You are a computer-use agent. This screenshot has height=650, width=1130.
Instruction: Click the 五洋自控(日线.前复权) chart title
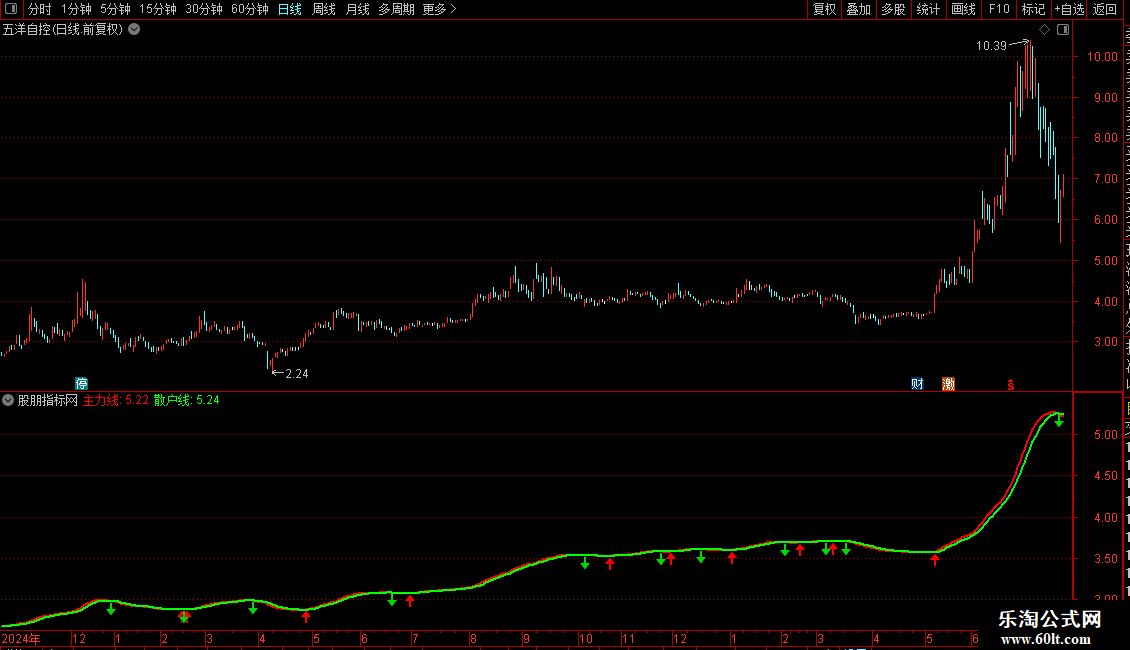click(x=63, y=30)
